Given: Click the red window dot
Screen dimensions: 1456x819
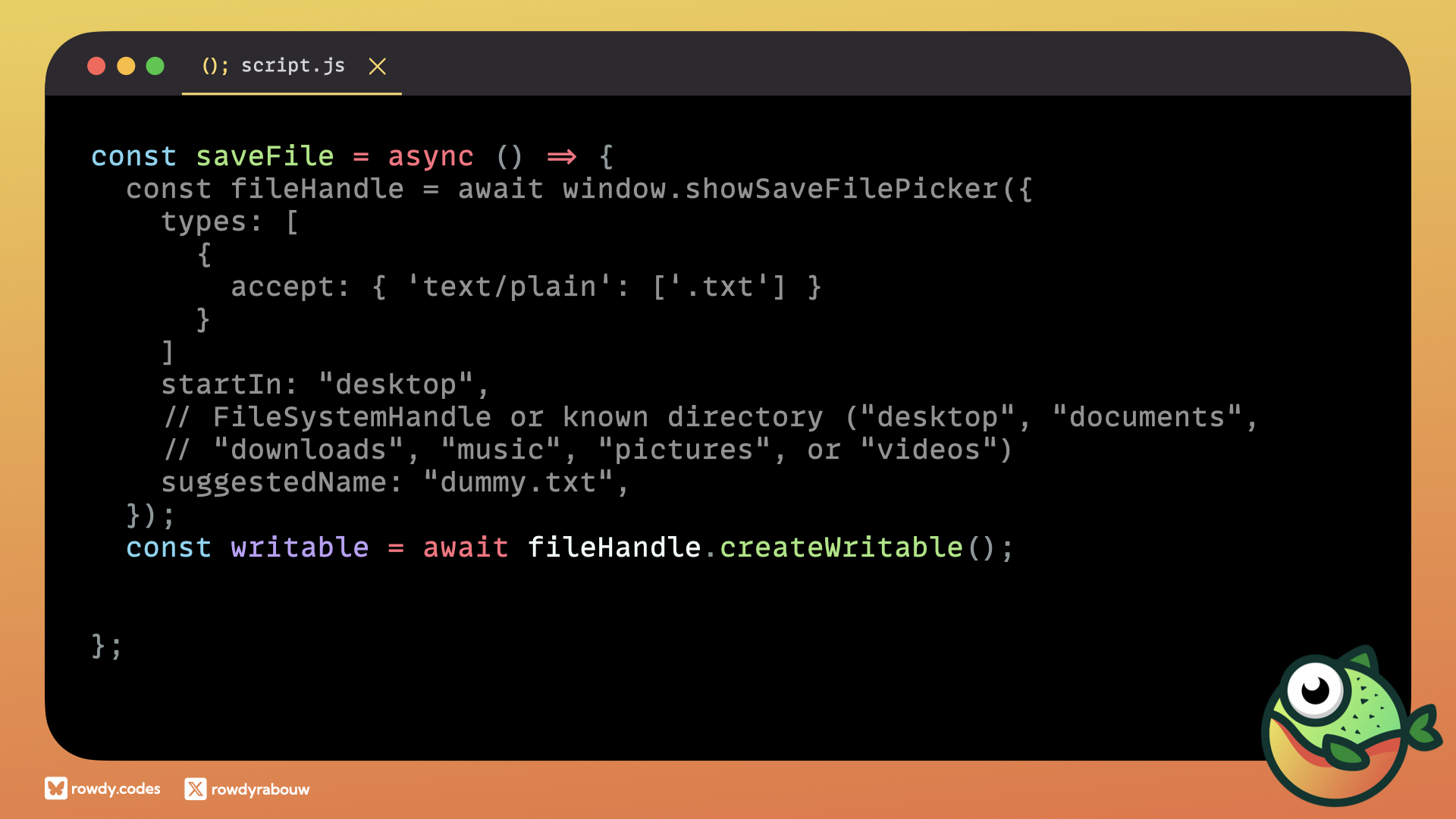Looking at the screenshot, I should [x=96, y=66].
